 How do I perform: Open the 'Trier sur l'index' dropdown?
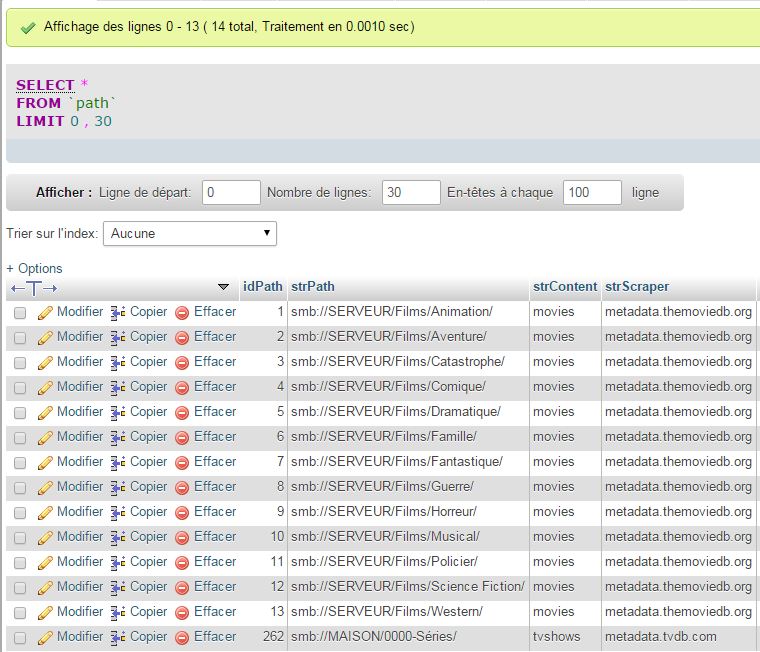pos(190,233)
